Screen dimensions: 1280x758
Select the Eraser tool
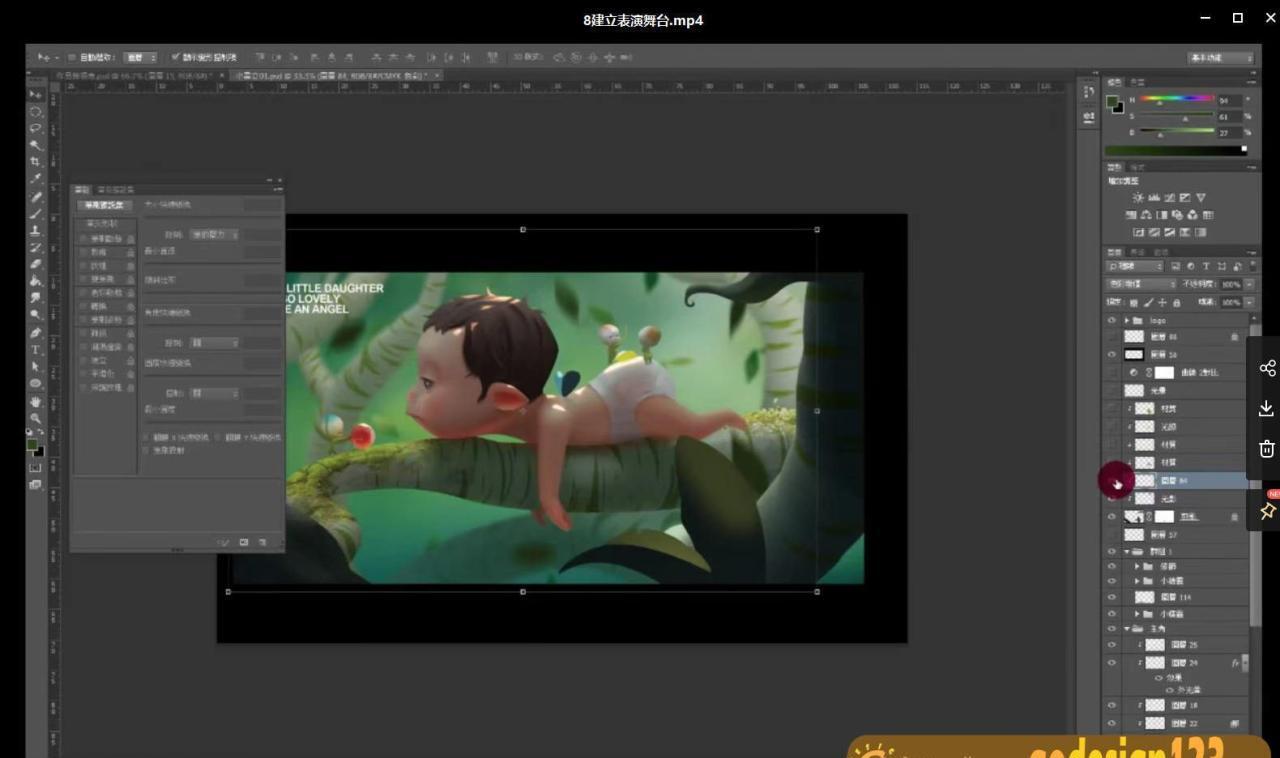35,264
